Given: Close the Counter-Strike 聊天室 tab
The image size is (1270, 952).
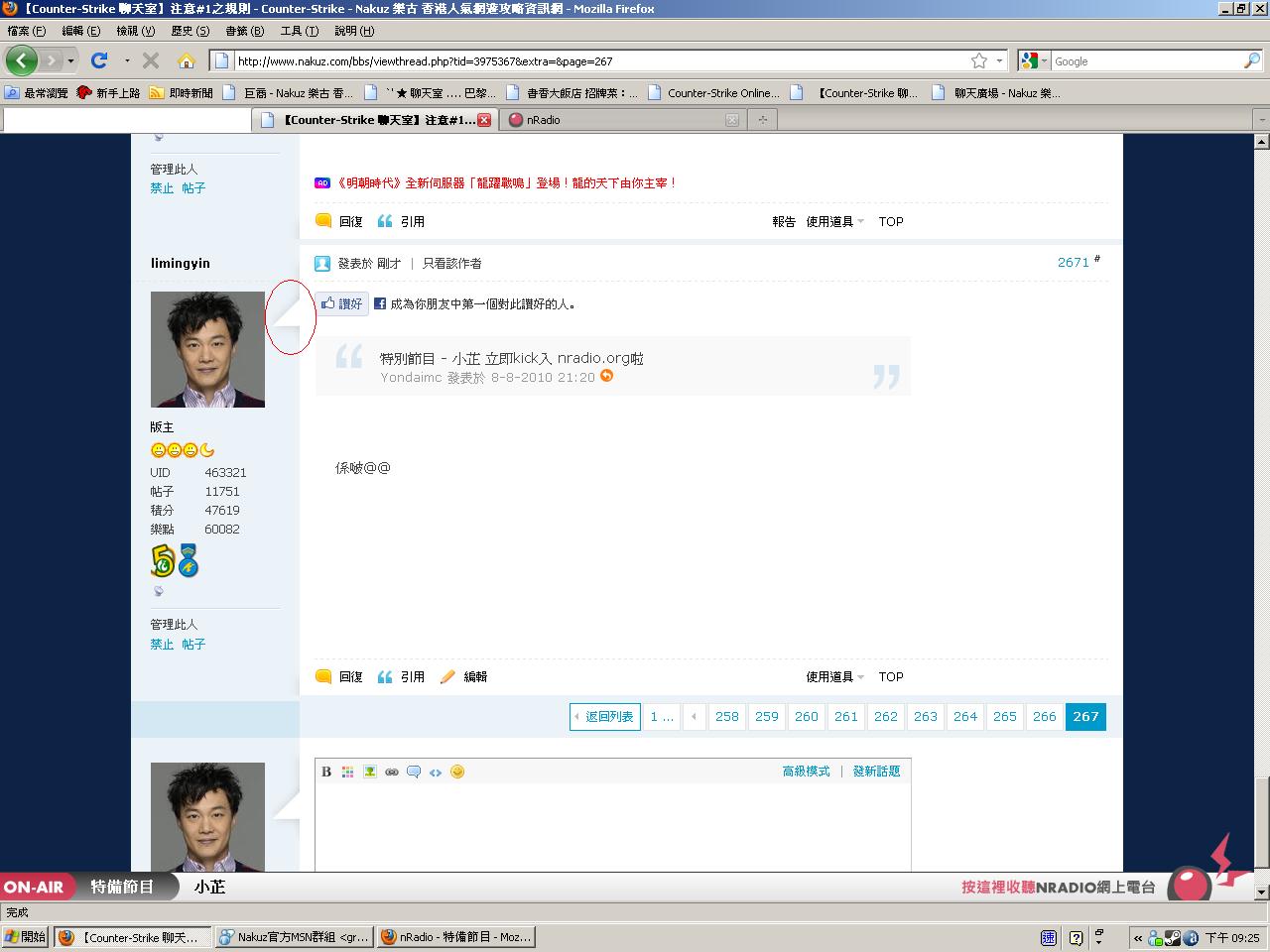Looking at the screenshot, I should pyautogui.click(x=484, y=120).
